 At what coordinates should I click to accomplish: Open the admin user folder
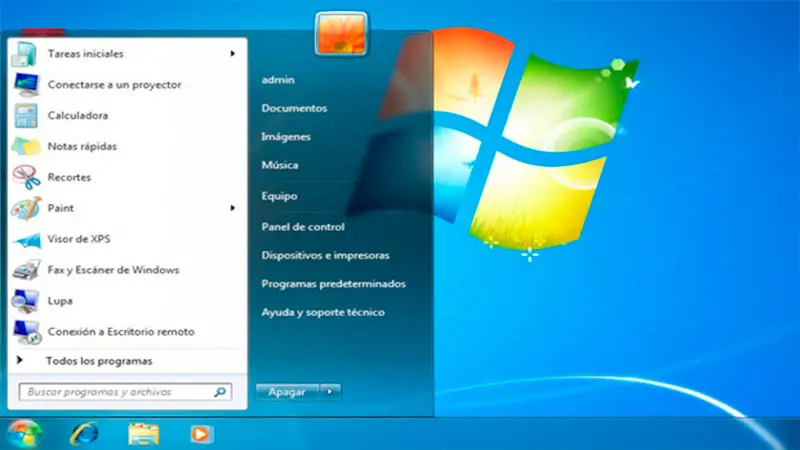278,80
